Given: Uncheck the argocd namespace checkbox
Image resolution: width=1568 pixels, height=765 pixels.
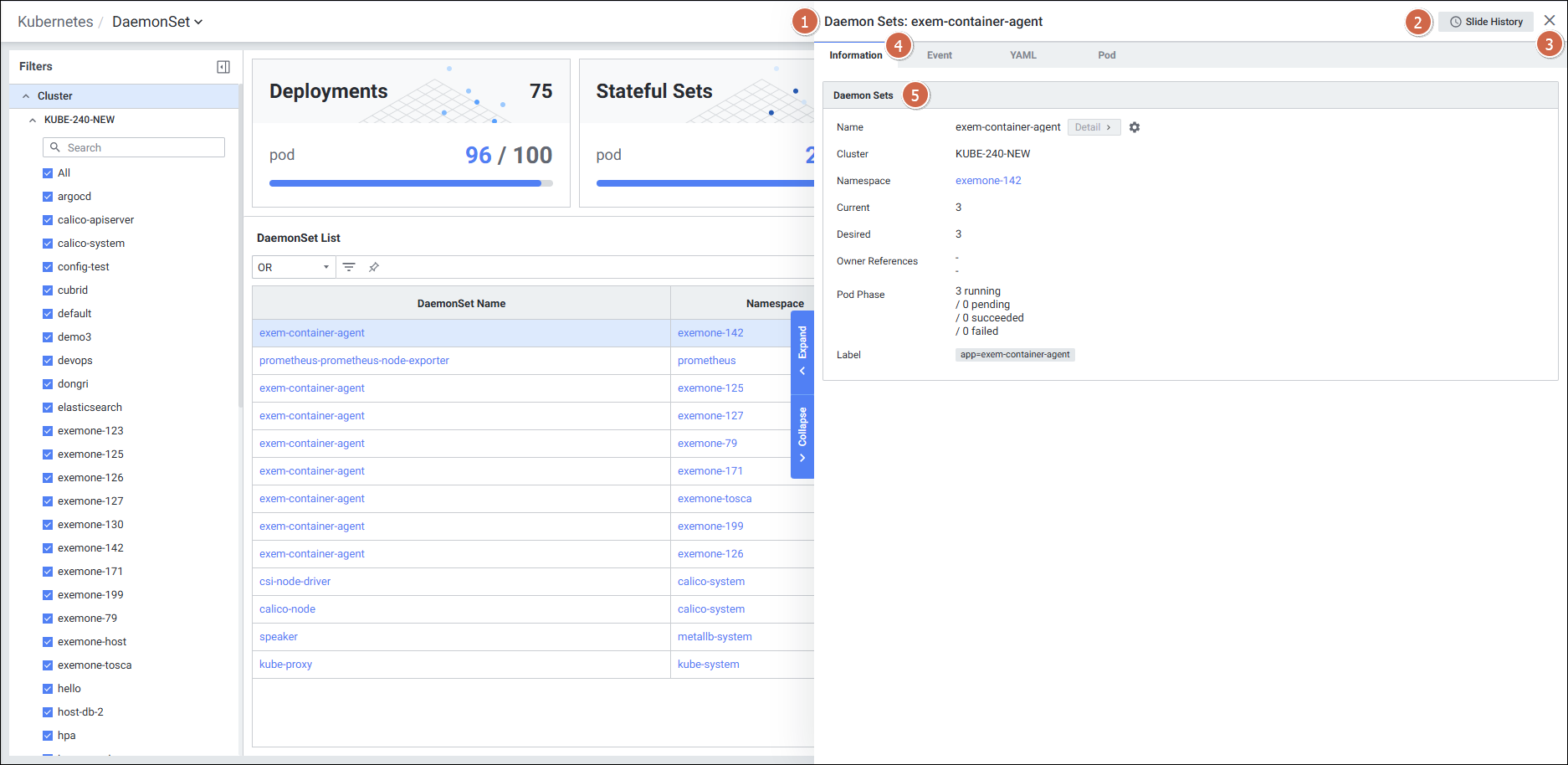Looking at the screenshot, I should click(x=48, y=197).
